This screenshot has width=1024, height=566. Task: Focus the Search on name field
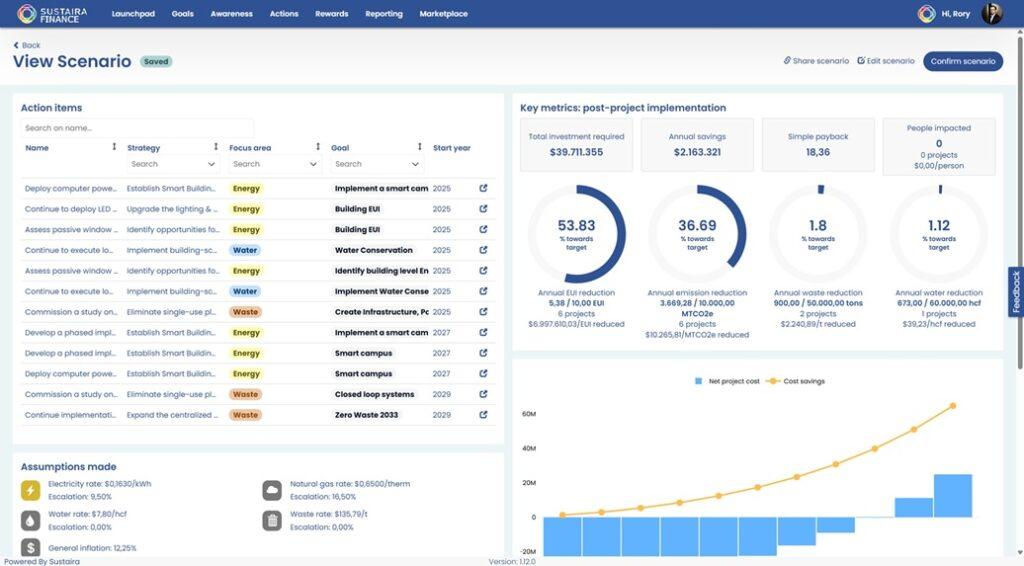137,128
